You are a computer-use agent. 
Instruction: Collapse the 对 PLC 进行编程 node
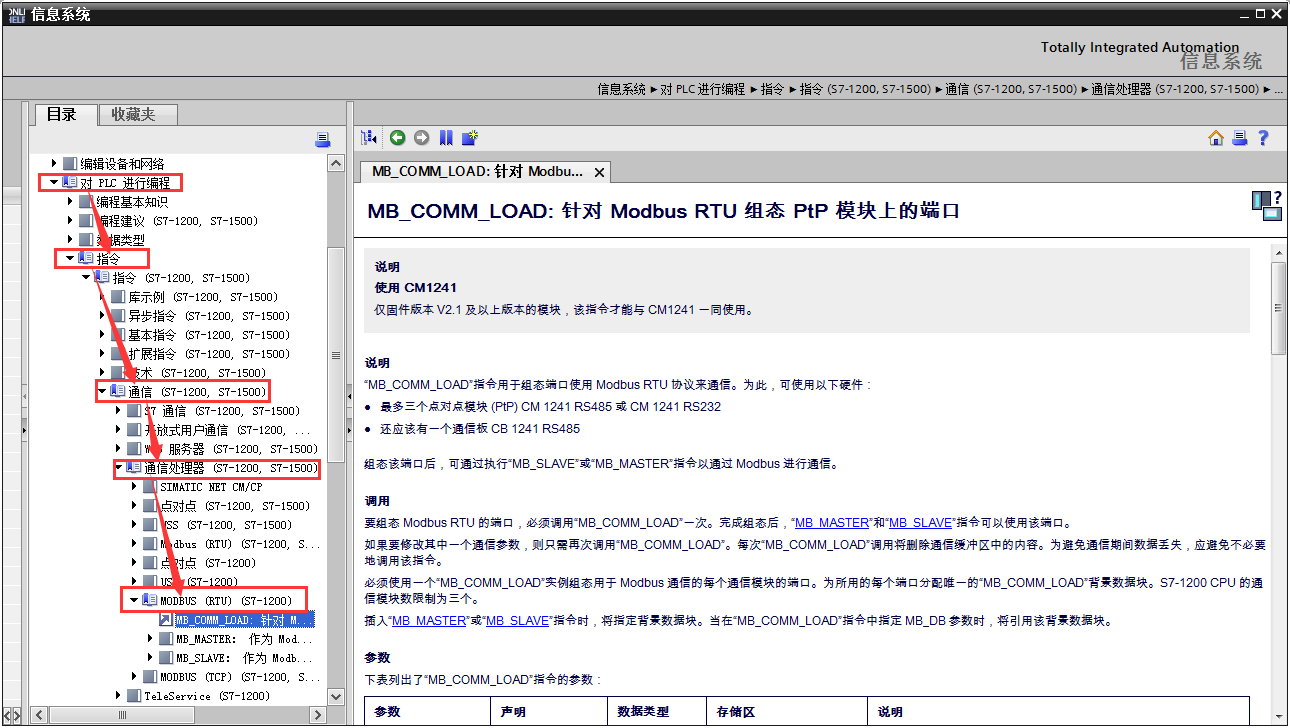54,182
